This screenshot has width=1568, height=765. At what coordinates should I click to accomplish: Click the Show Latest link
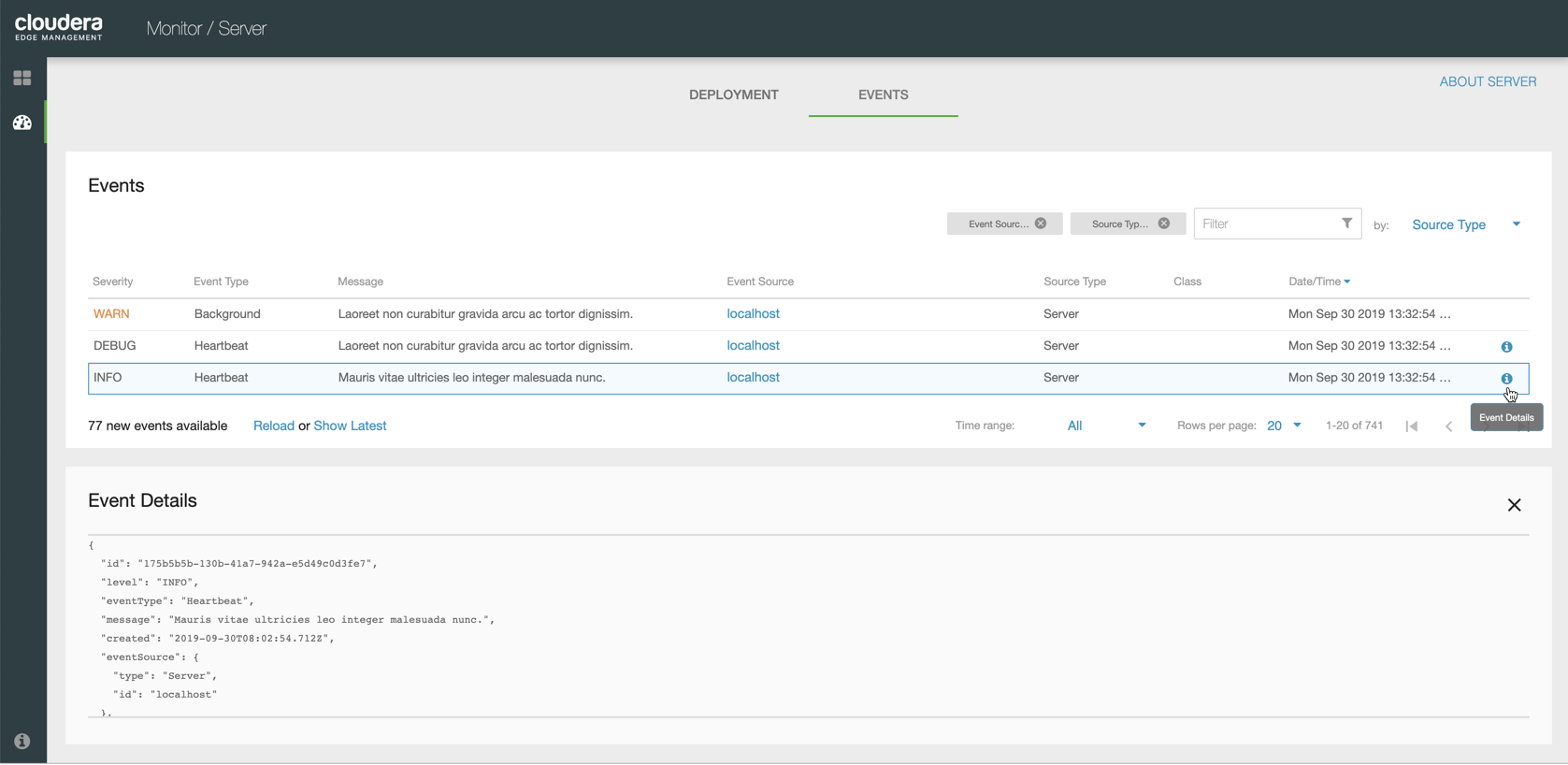point(350,426)
